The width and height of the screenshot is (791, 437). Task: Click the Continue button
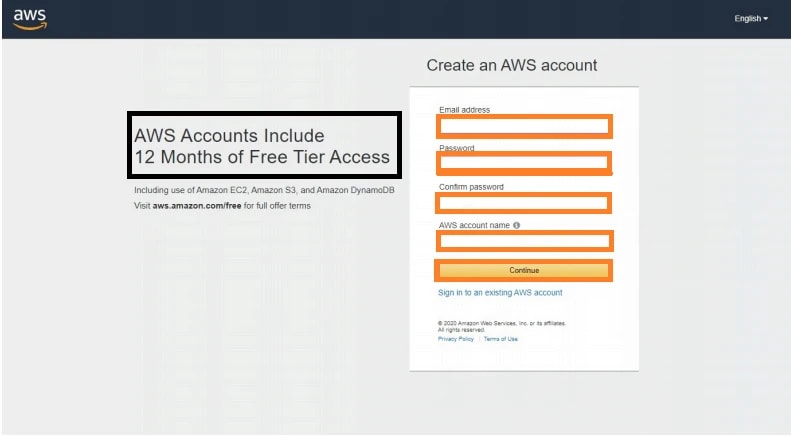[524, 270]
